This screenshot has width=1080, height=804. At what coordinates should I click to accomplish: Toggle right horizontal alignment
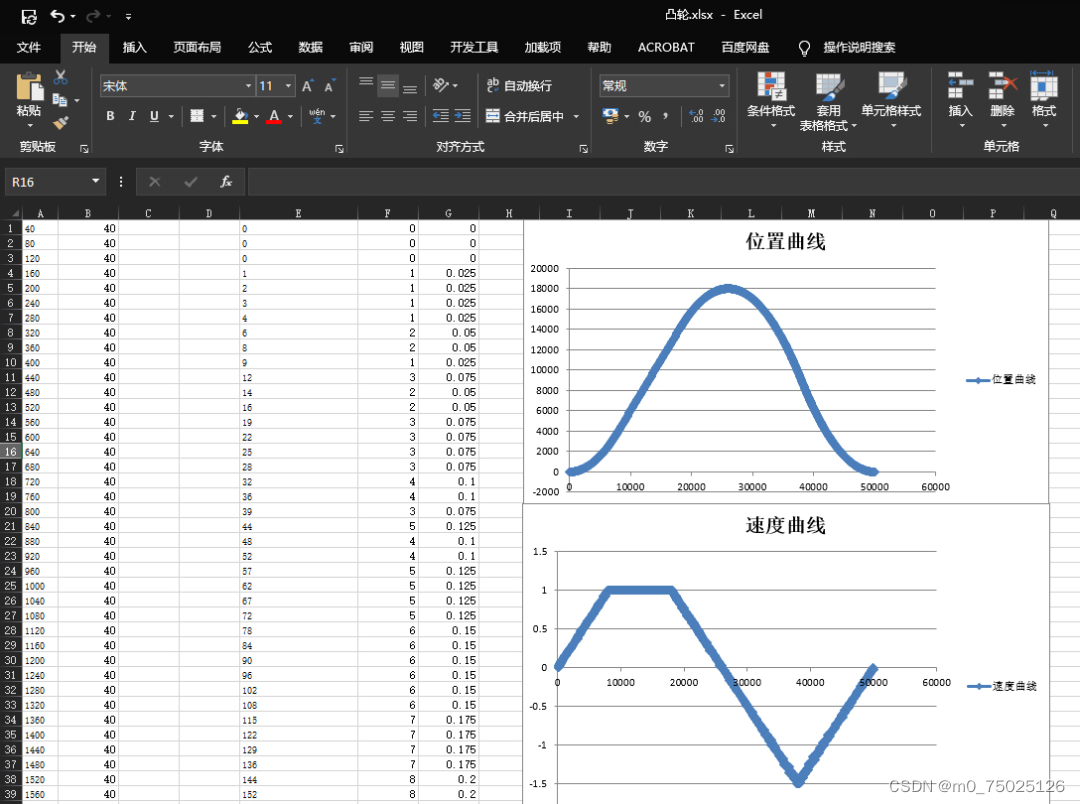(x=410, y=116)
